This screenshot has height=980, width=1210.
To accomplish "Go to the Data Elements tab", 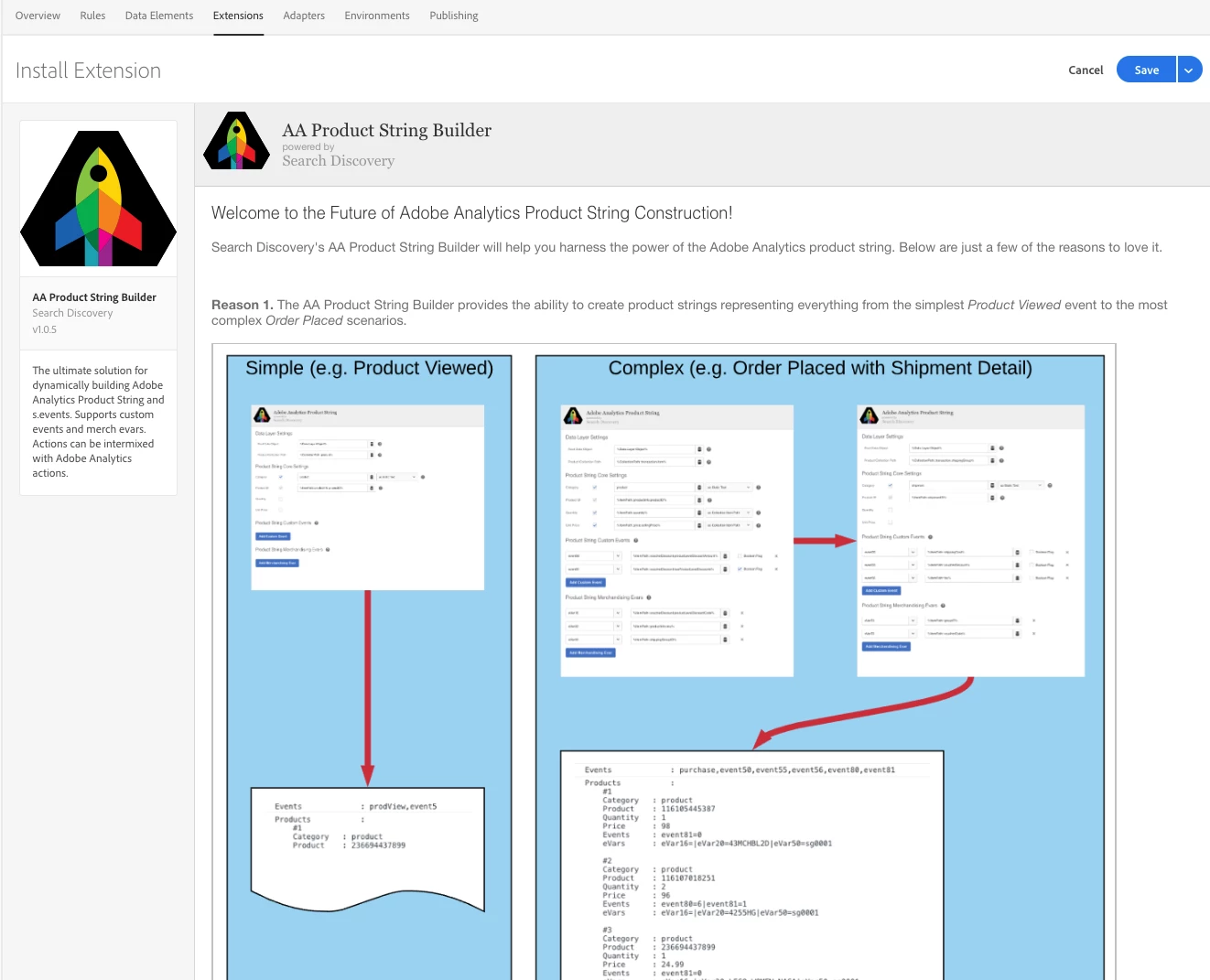I will click(x=159, y=16).
